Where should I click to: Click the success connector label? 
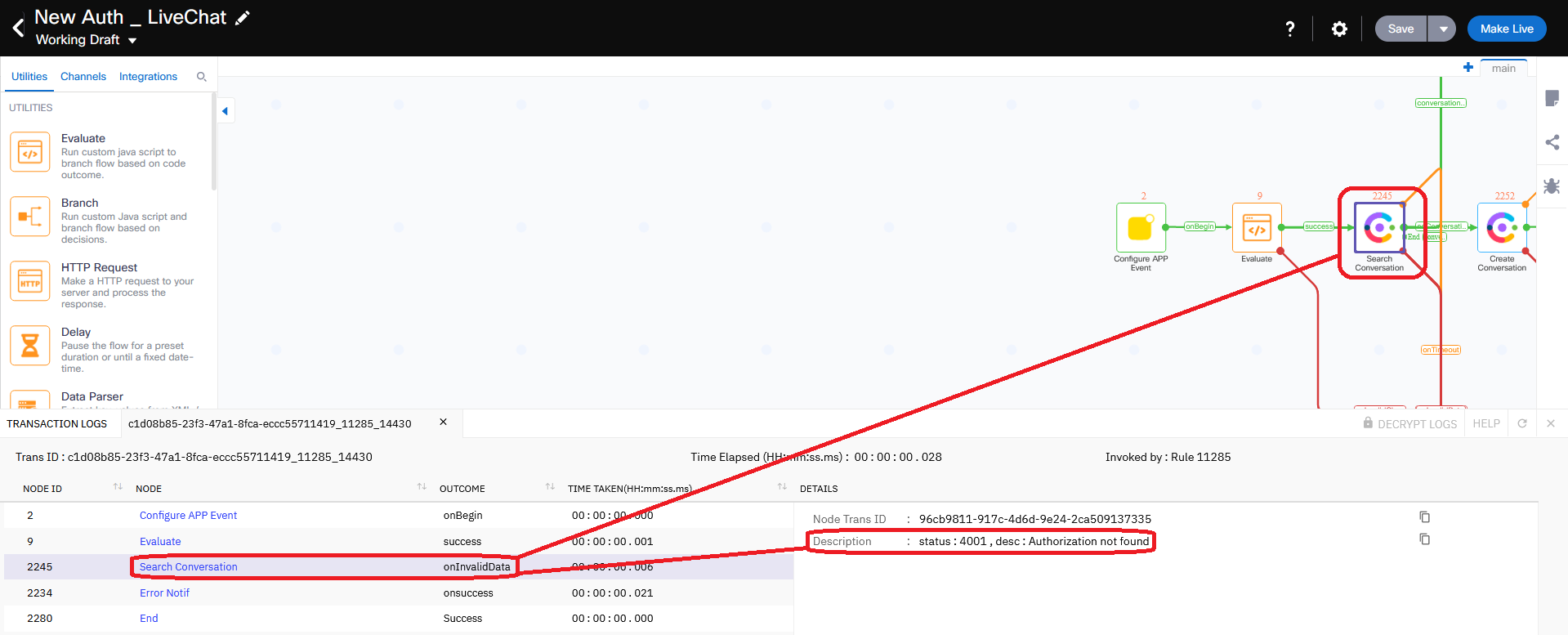click(x=1319, y=226)
